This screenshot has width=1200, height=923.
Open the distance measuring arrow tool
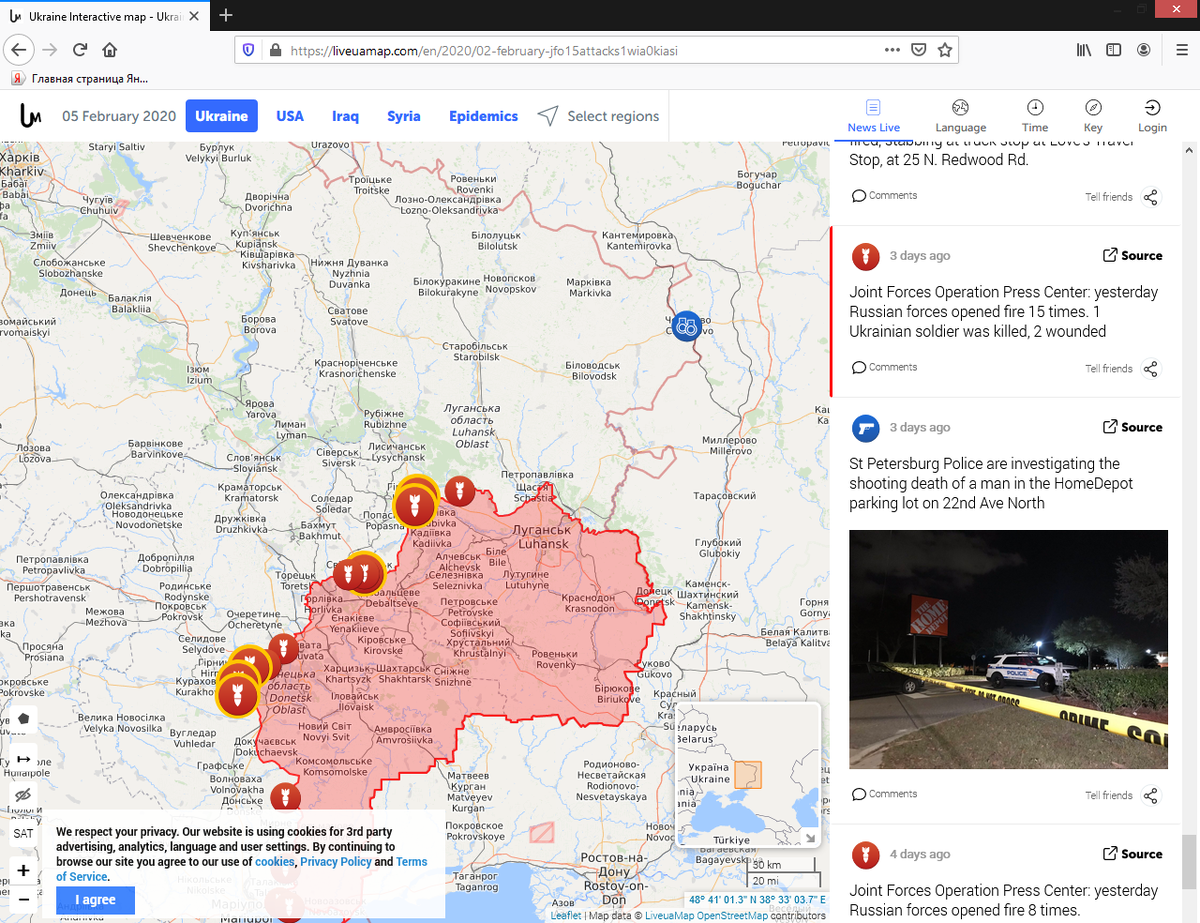pos(23,758)
